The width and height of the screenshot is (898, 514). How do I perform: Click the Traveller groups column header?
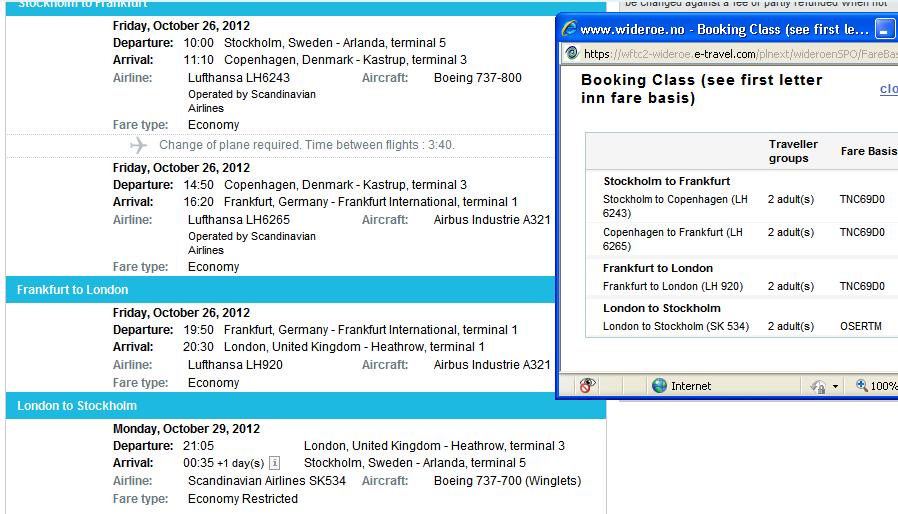pos(793,151)
